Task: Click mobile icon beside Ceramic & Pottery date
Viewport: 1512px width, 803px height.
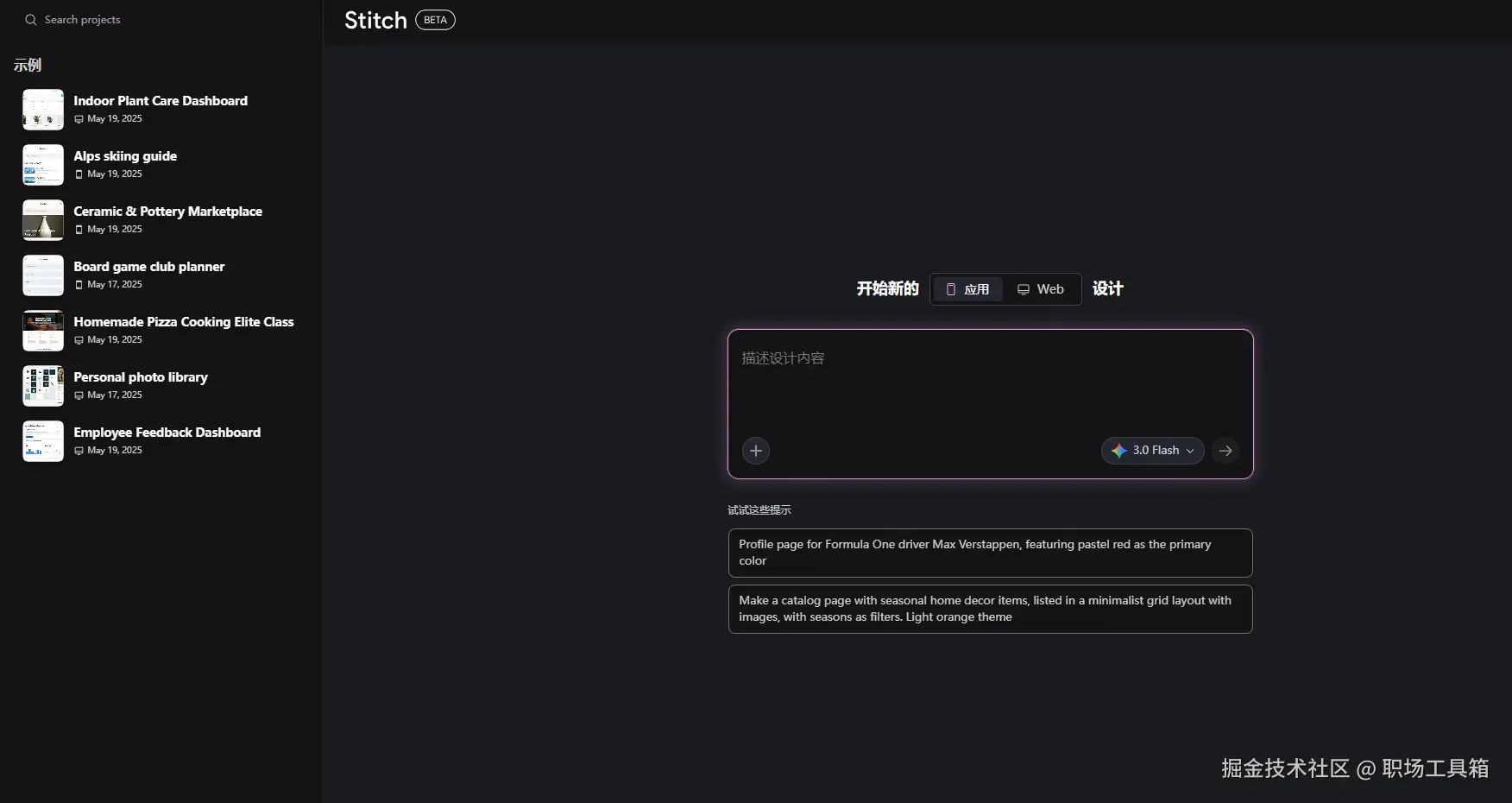Action: click(79, 230)
